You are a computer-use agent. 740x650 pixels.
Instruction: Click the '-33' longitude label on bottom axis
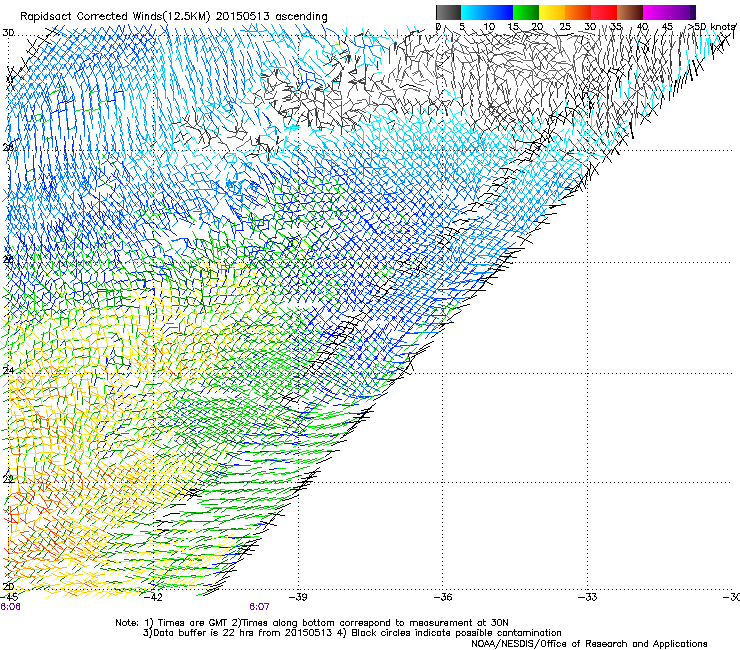coord(588,597)
